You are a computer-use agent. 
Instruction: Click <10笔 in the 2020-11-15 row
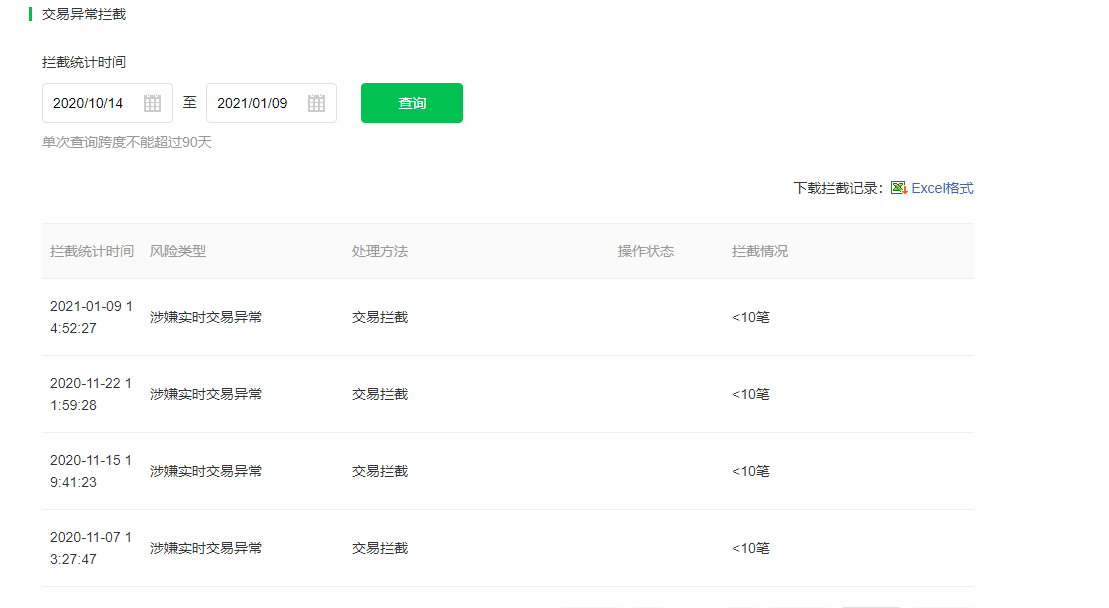pos(750,472)
